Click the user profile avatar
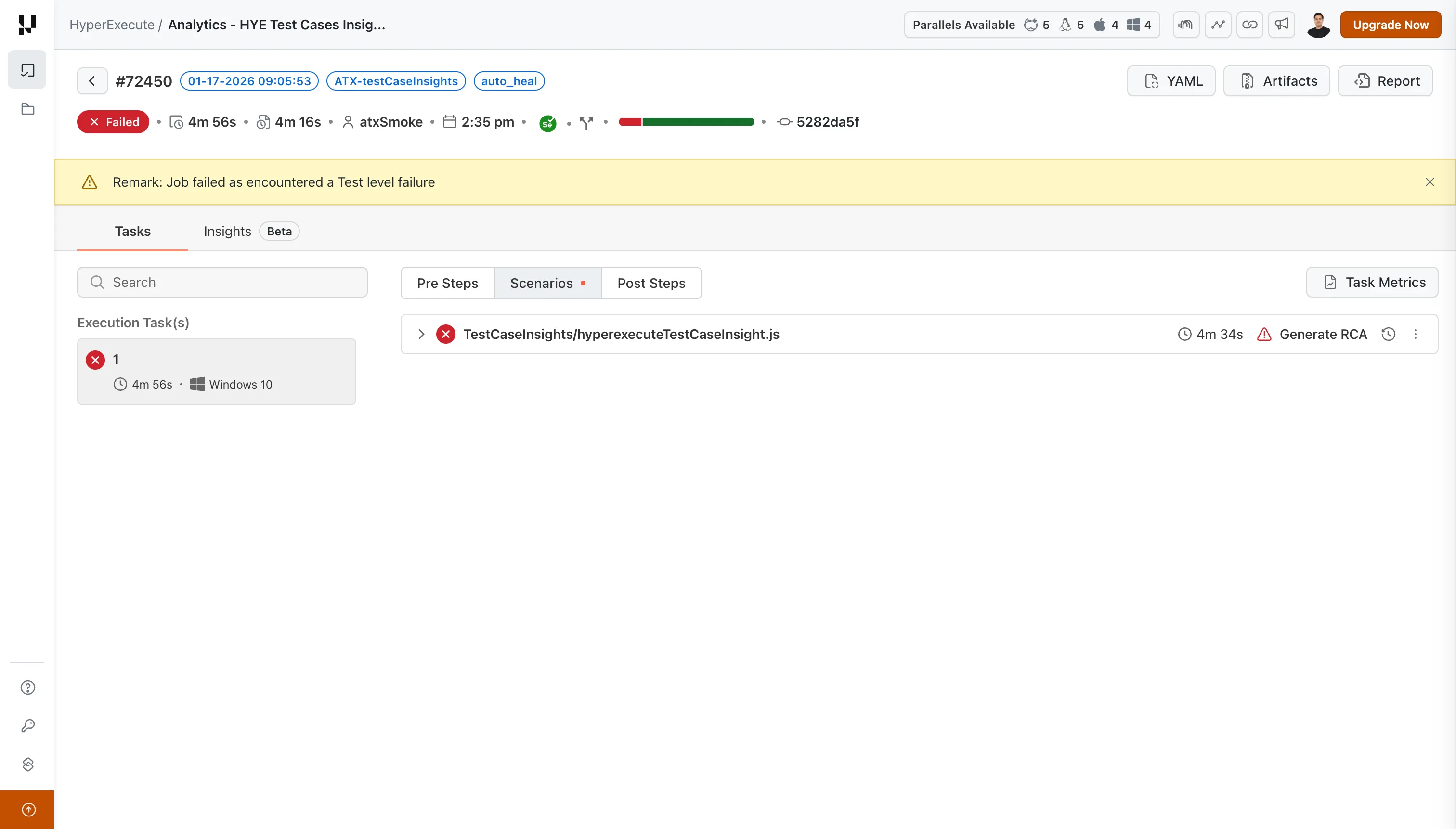 (1318, 25)
